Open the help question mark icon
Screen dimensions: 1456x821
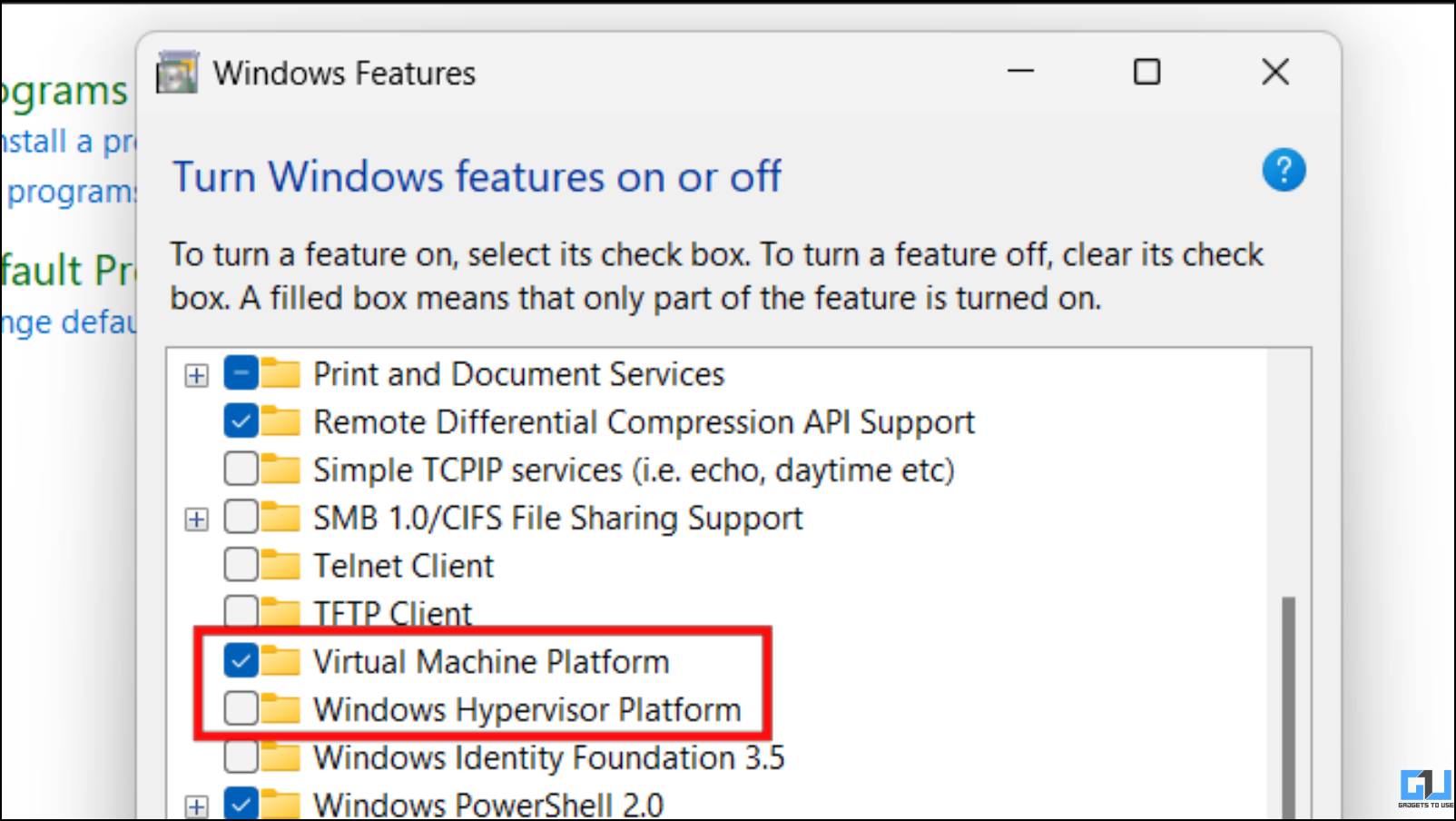pos(1284,170)
